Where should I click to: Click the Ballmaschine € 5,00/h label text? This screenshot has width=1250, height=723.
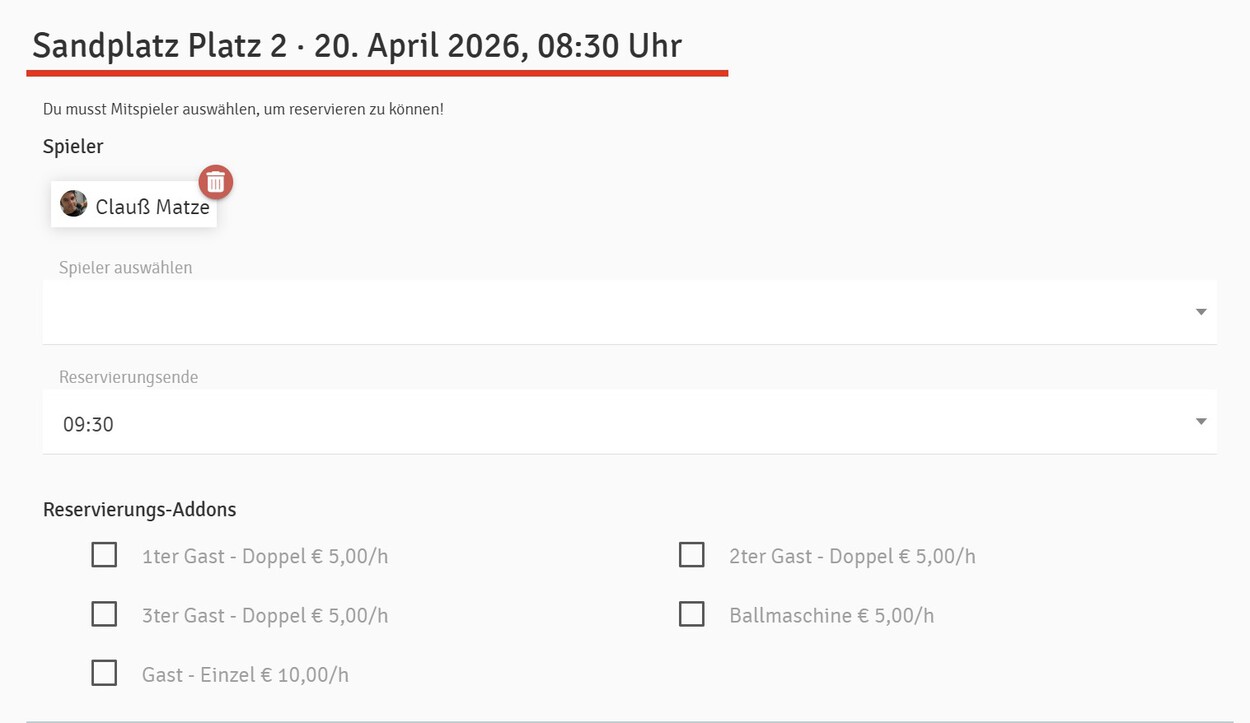pyautogui.click(x=831, y=616)
